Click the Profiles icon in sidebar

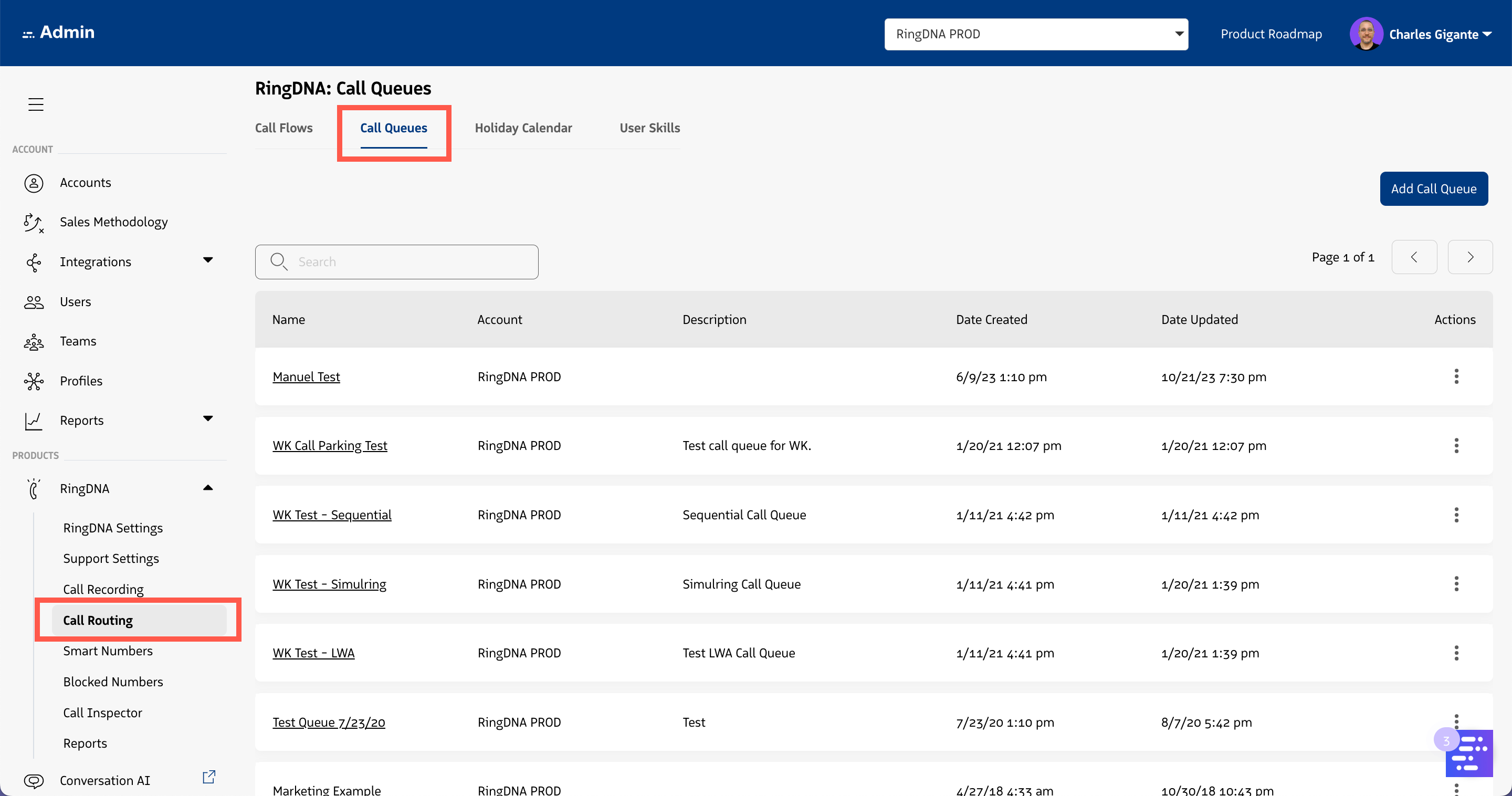(34, 382)
